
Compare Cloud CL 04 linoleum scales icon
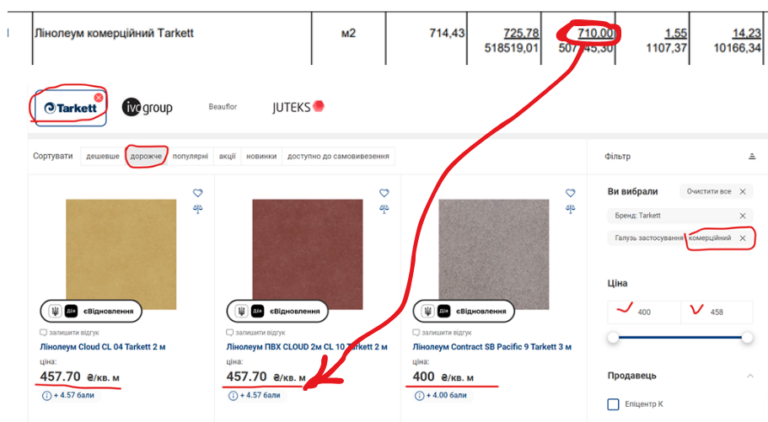click(x=197, y=209)
